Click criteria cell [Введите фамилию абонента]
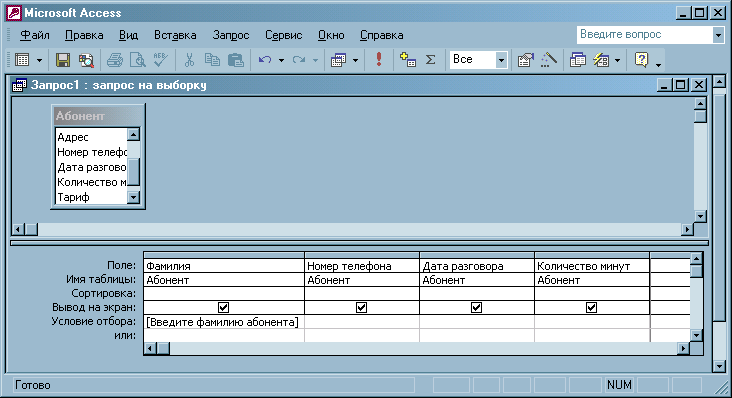The height and width of the screenshot is (398, 732). pyautogui.click(x=224, y=322)
